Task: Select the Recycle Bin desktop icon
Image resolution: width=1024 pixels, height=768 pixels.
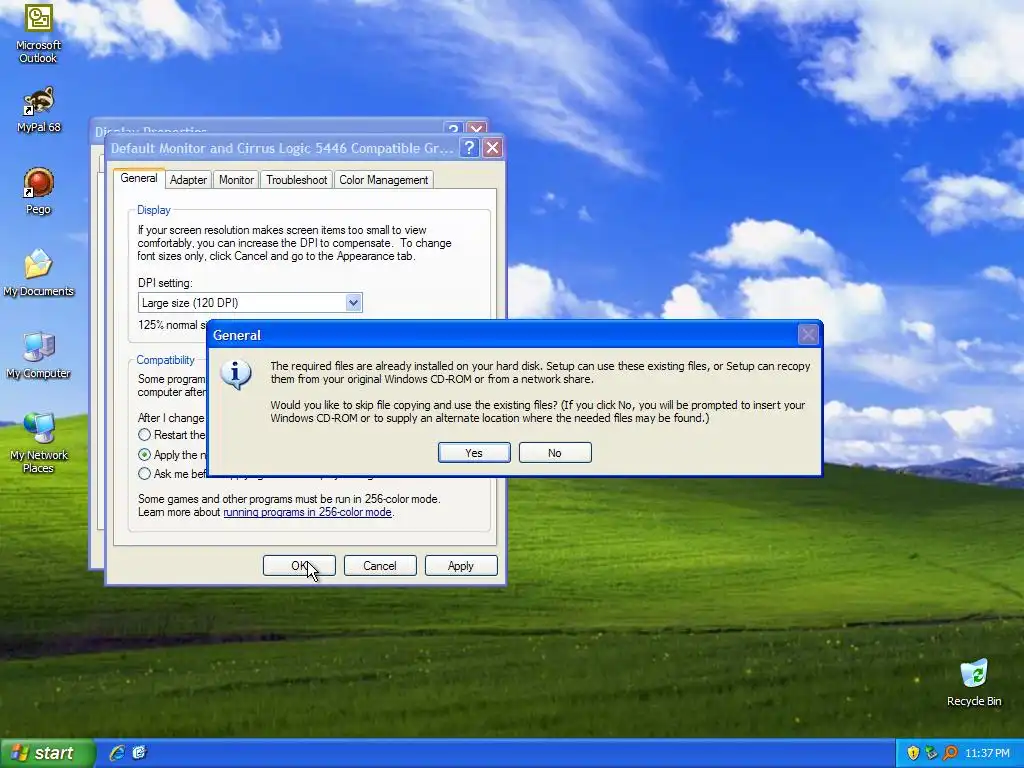Action: tap(974, 683)
